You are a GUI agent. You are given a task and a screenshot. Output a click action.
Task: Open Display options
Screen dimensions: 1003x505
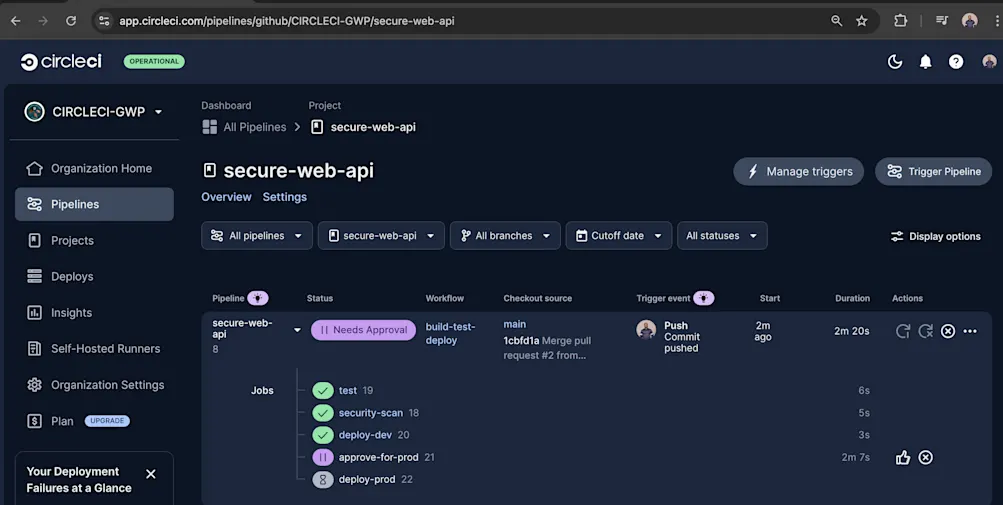(935, 236)
